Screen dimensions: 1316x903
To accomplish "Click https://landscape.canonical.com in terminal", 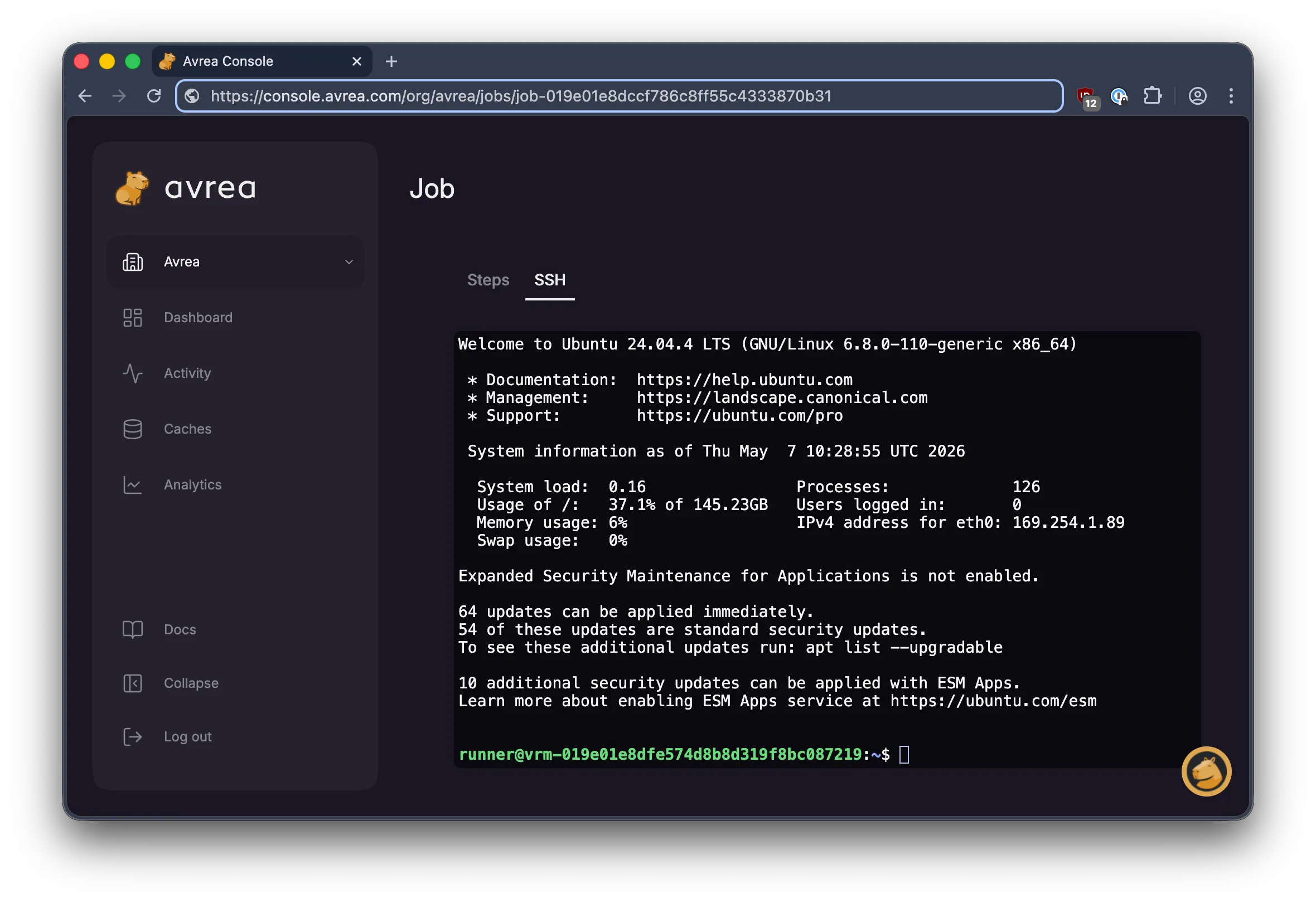I will coord(782,398).
